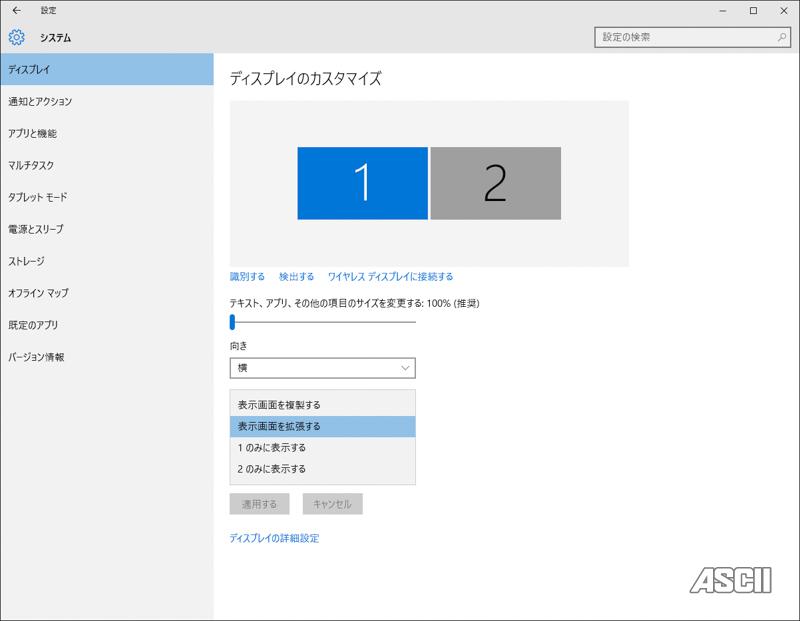The height and width of the screenshot is (621, 800).
Task: Click the text size slider handle
Action: pyautogui.click(x=232, y=322)
